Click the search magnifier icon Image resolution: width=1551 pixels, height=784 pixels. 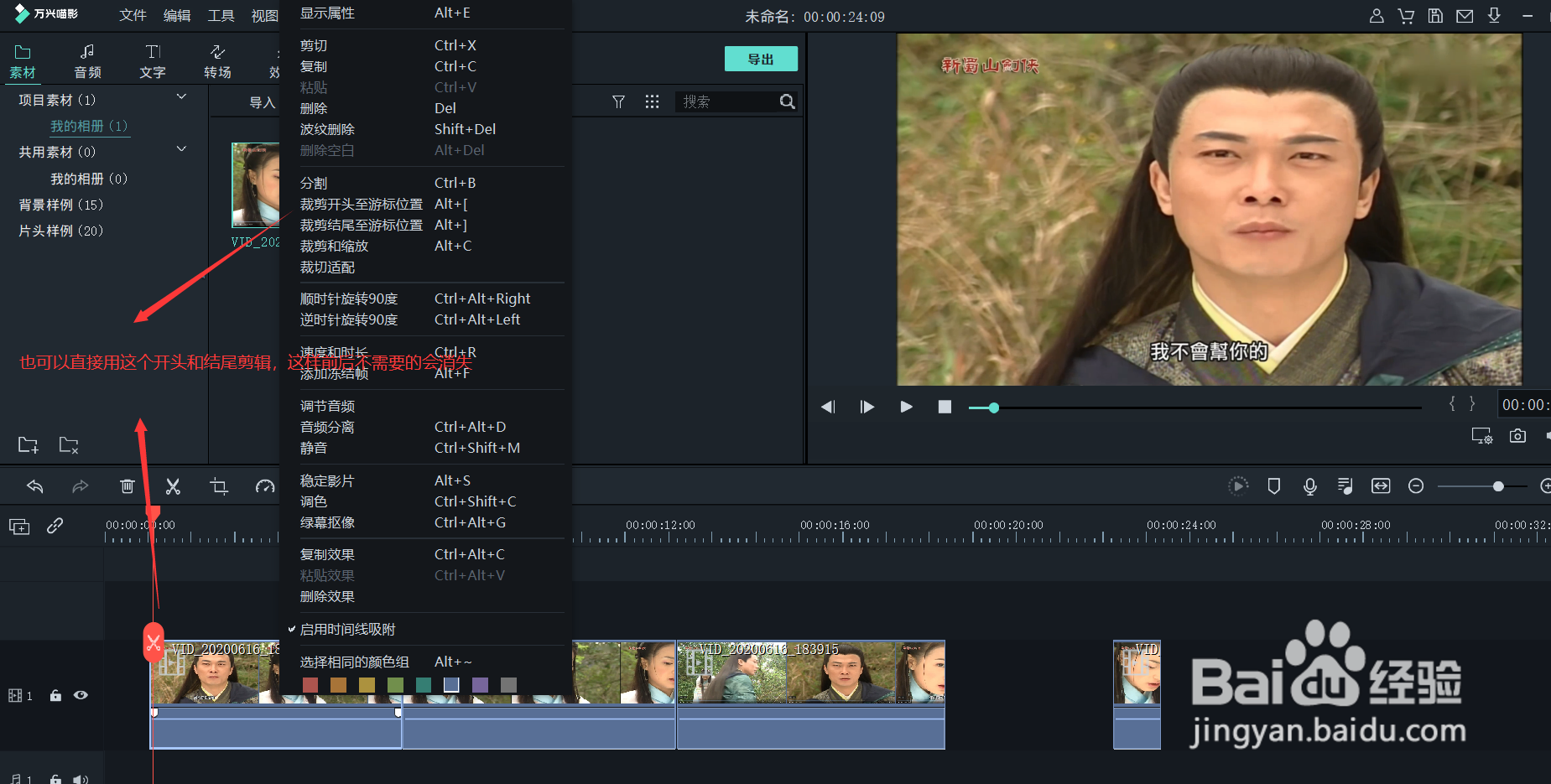(x=787, y=101)
